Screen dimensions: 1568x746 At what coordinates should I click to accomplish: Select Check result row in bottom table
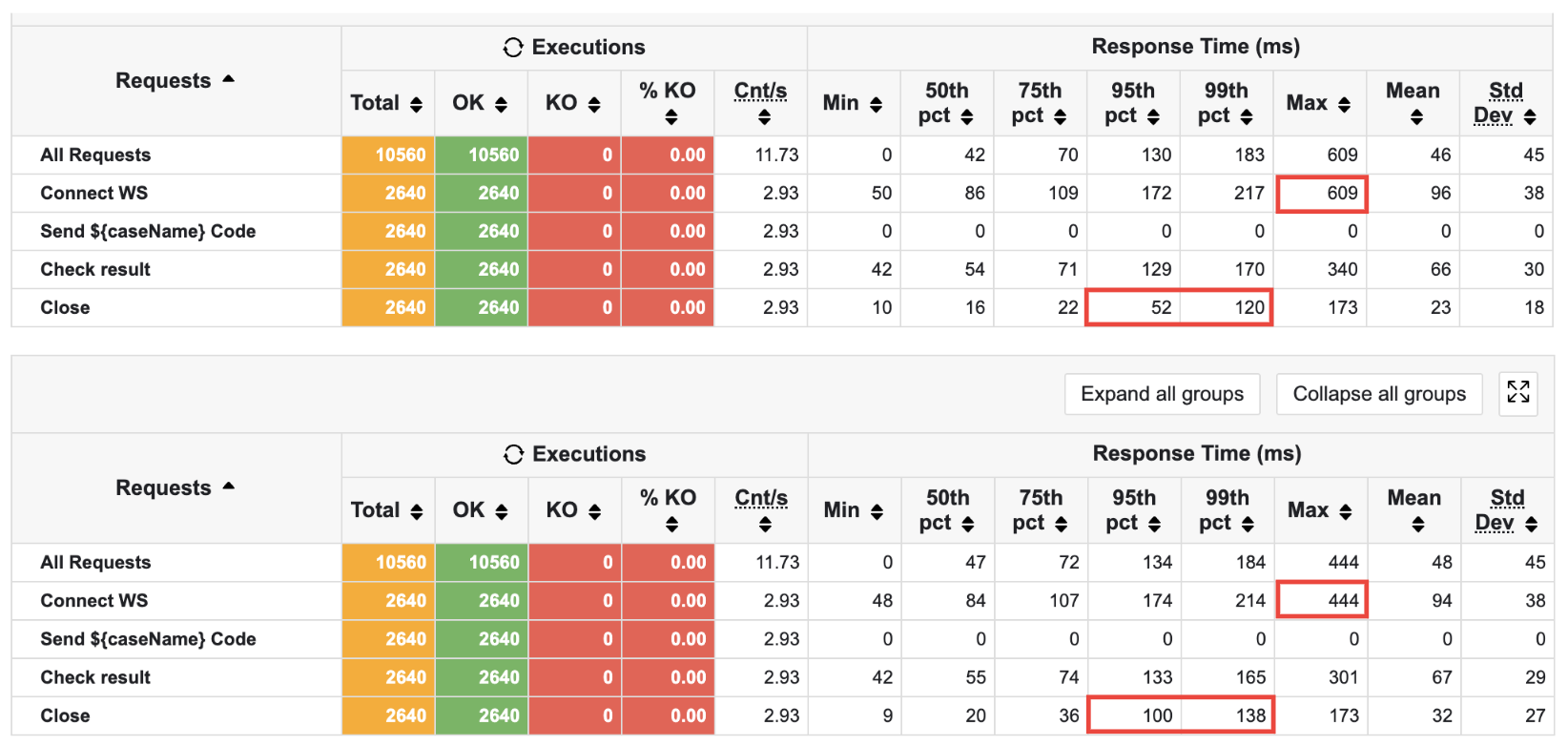point(95,677)
